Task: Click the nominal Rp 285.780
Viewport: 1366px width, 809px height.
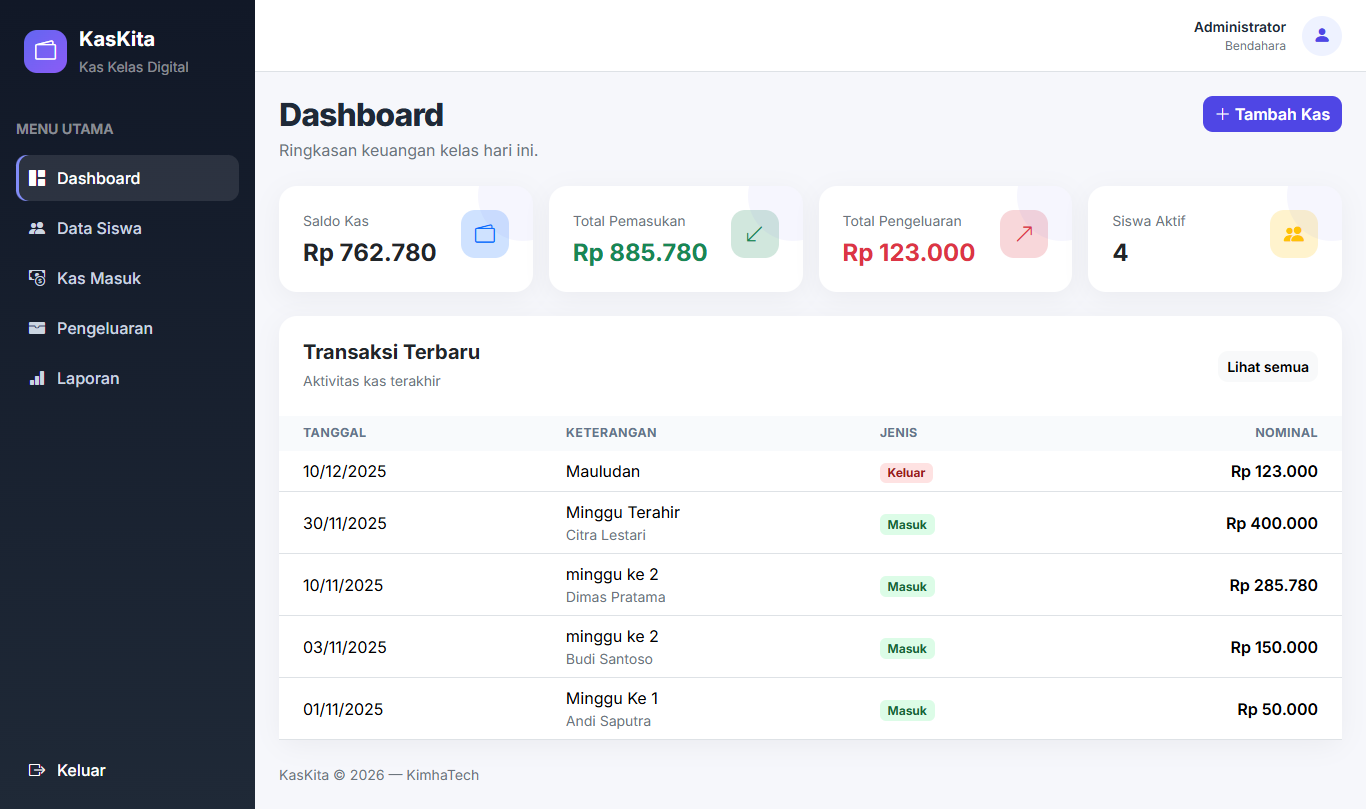Action: tap(1274, 585)
